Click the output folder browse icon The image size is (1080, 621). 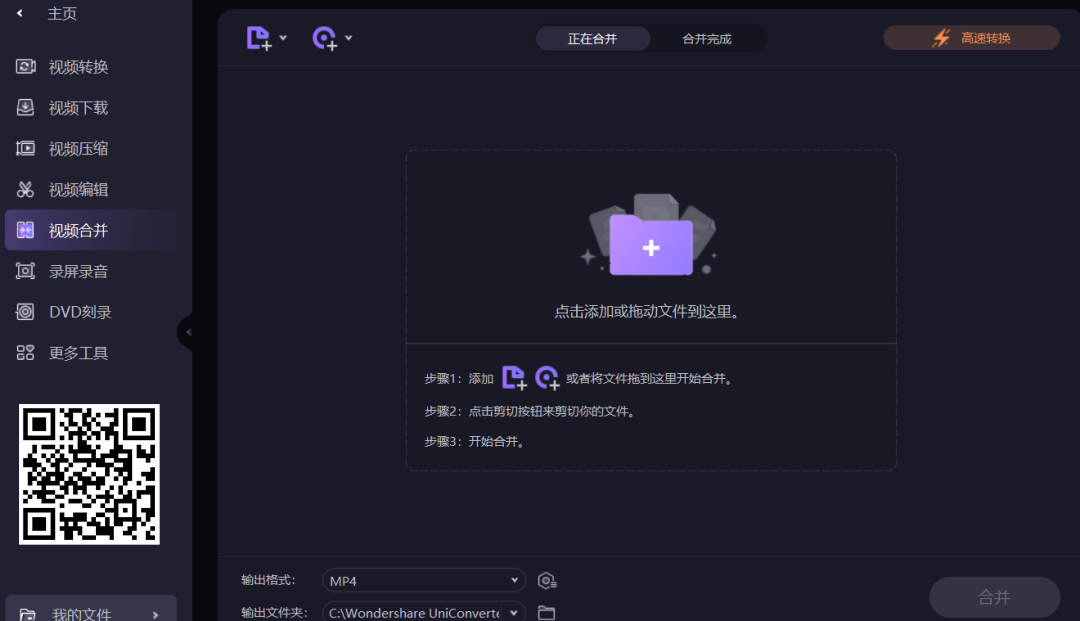[x=546, y=611]
